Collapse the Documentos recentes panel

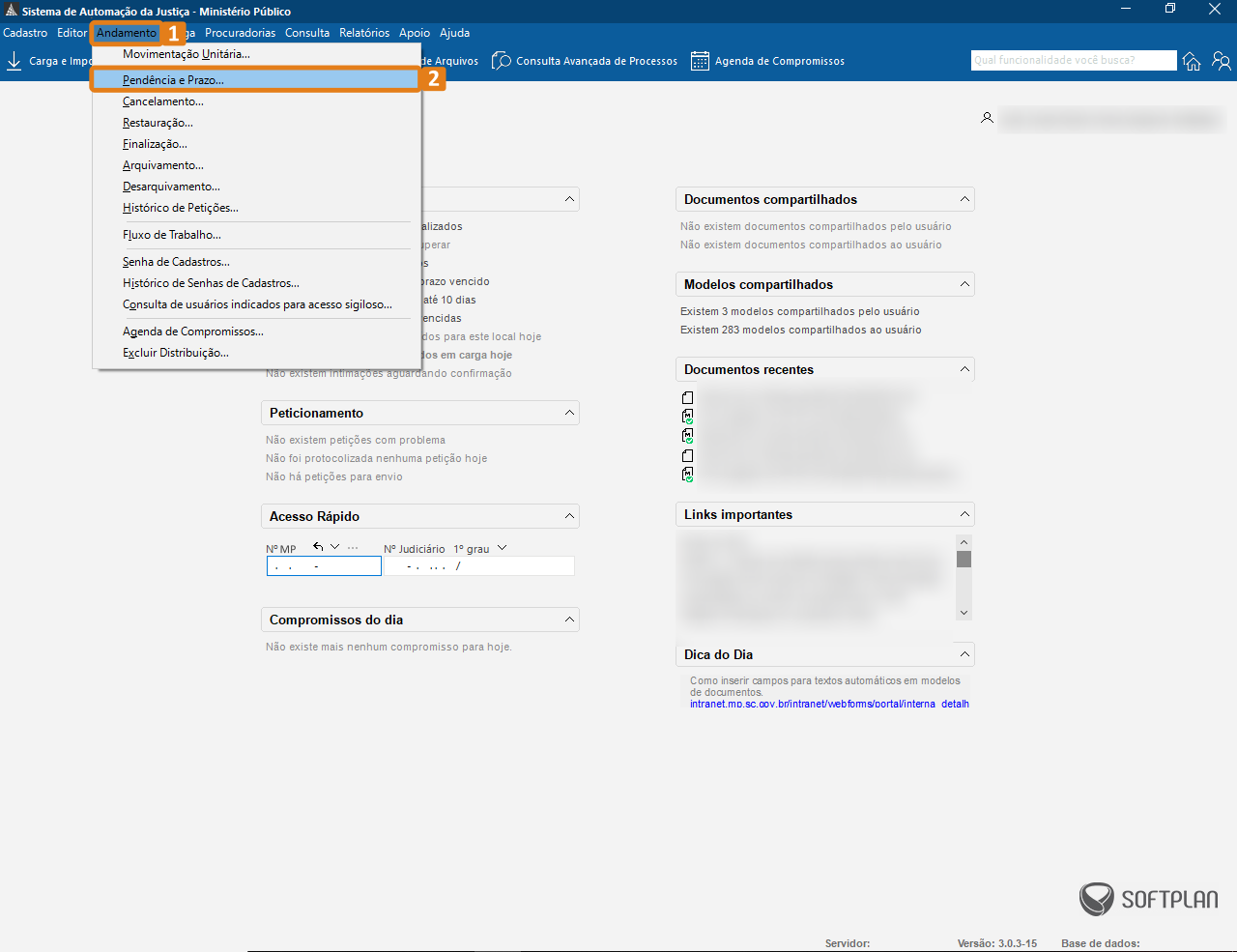(964, 369)
